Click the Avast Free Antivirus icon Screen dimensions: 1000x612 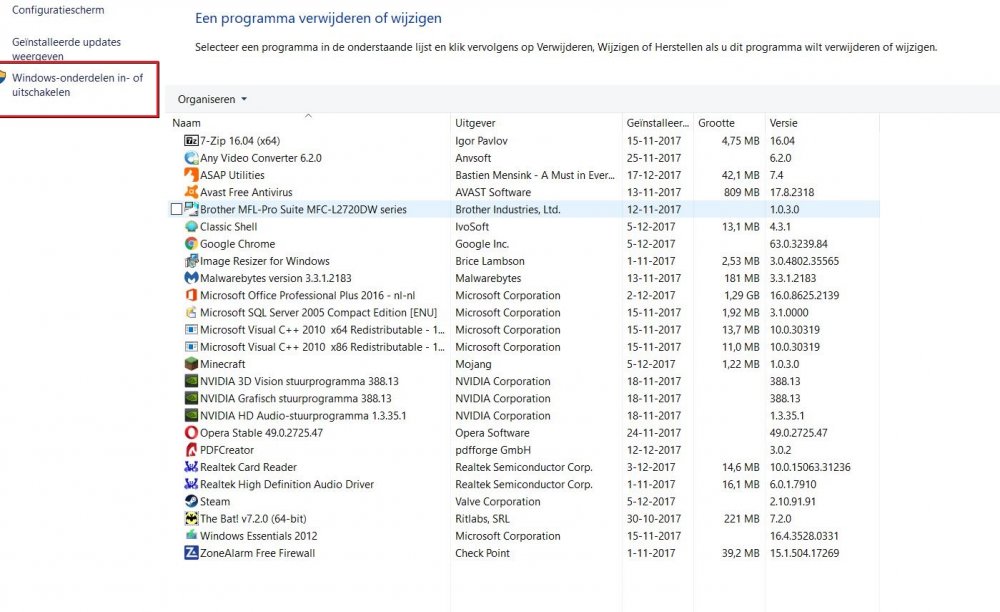coord(191,192)
